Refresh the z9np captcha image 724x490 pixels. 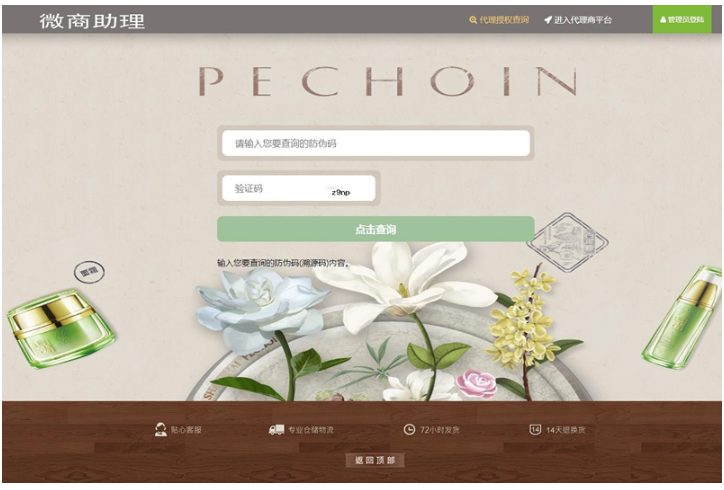tap(341, 192)
